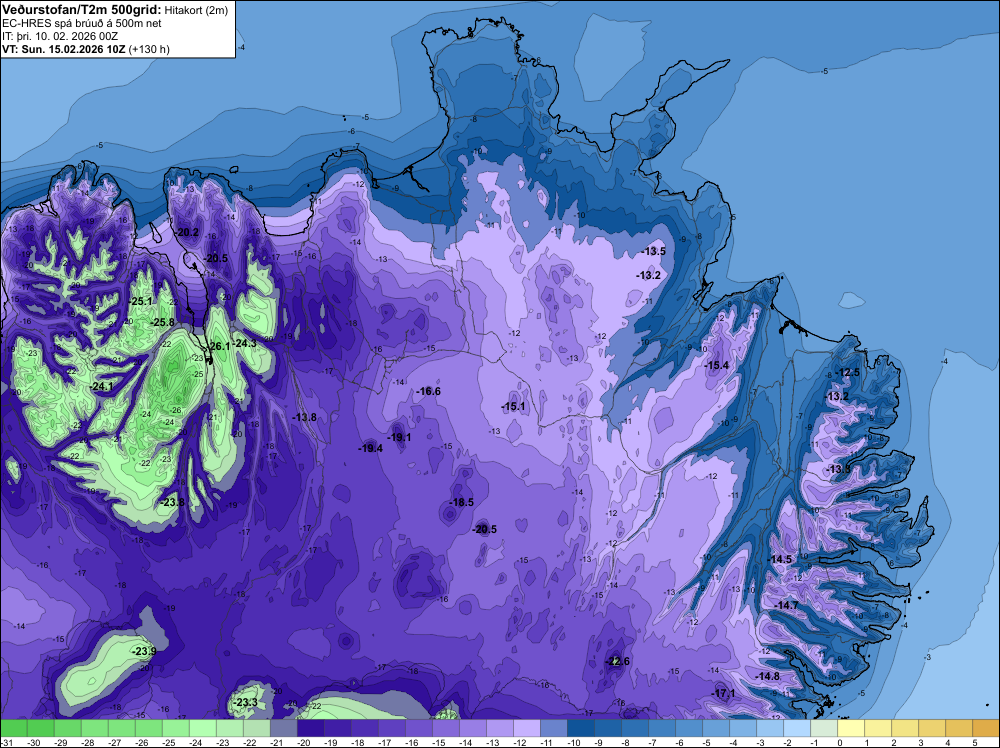
Task: Select the '-11' label on the color legend
Action: 546,743
